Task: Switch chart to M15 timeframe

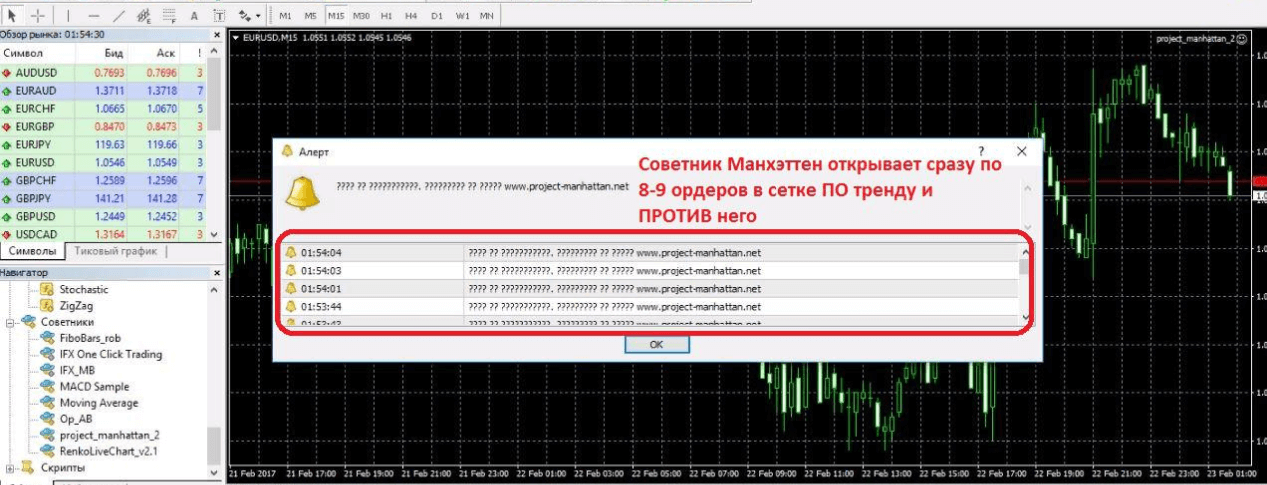Action: click(336, 15)
